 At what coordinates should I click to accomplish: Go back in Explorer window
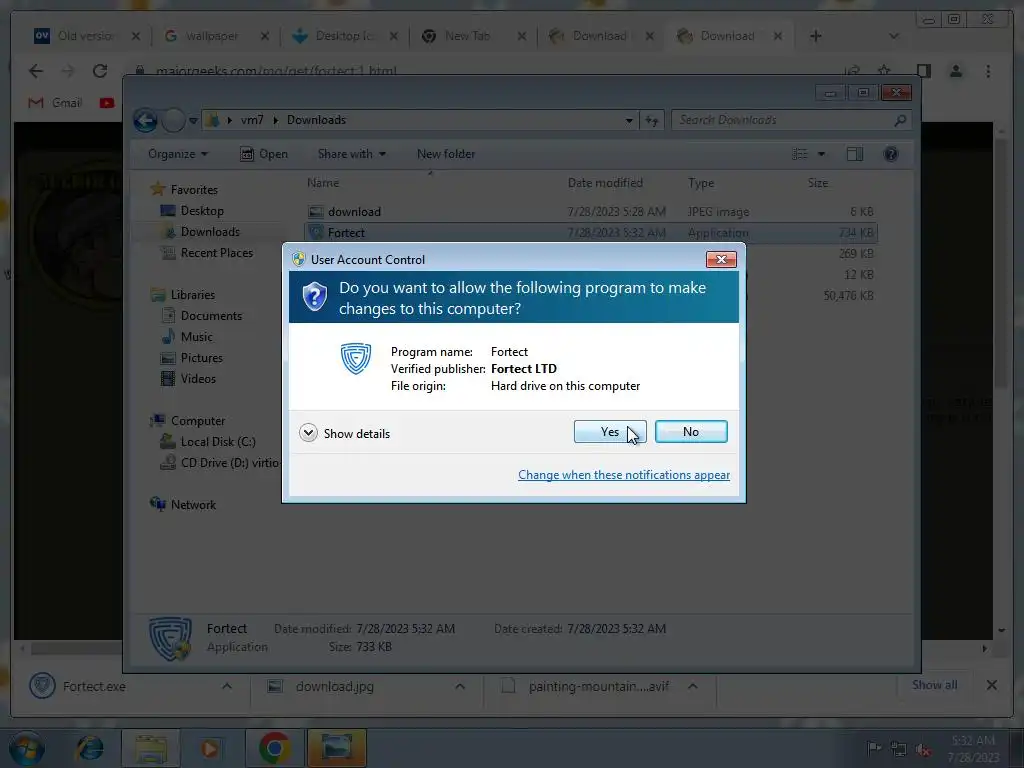coord(145,120)
